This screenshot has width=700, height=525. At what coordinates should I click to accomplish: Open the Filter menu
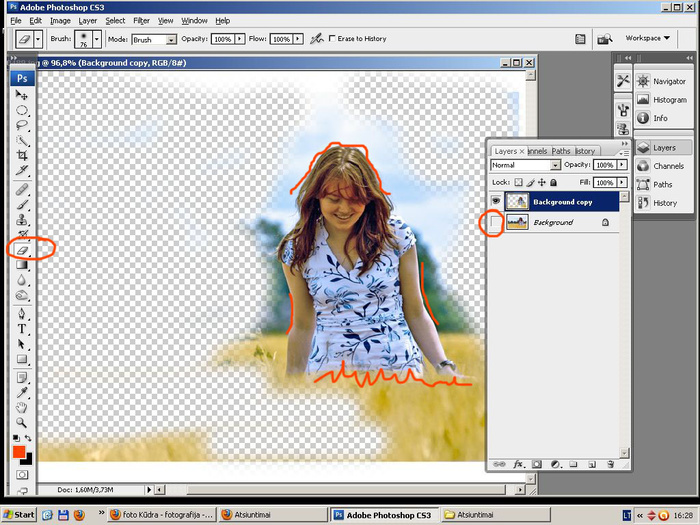[x=141, y=20]
